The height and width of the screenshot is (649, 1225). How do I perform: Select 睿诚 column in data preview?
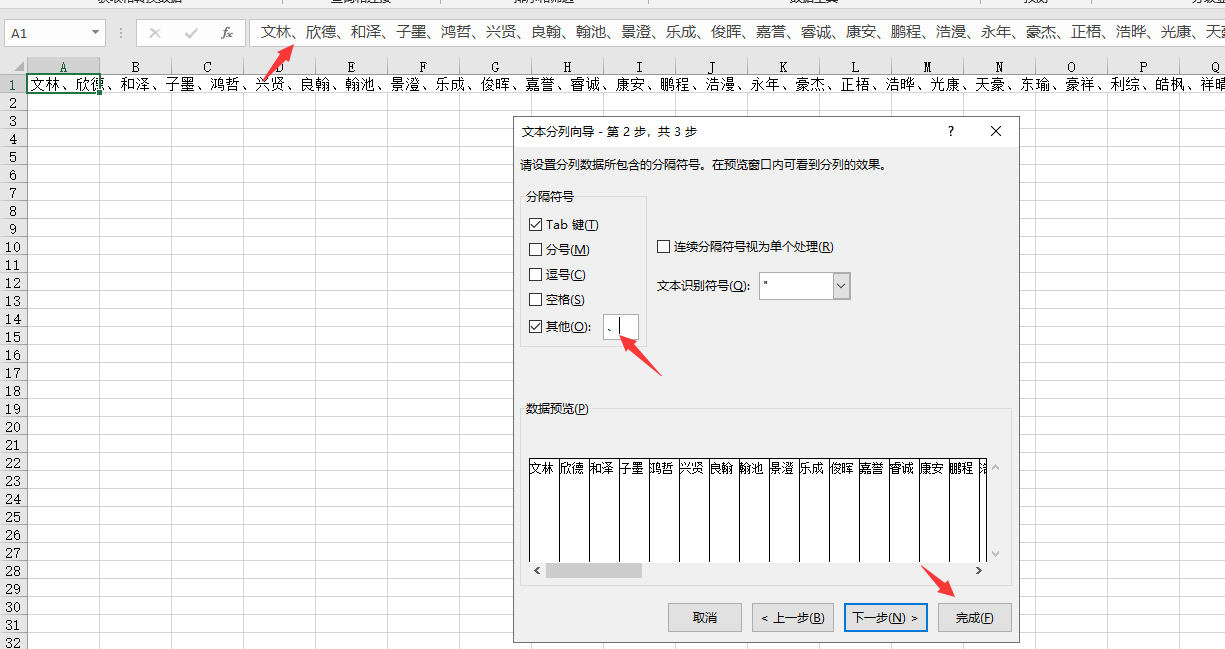pos(904,510)
